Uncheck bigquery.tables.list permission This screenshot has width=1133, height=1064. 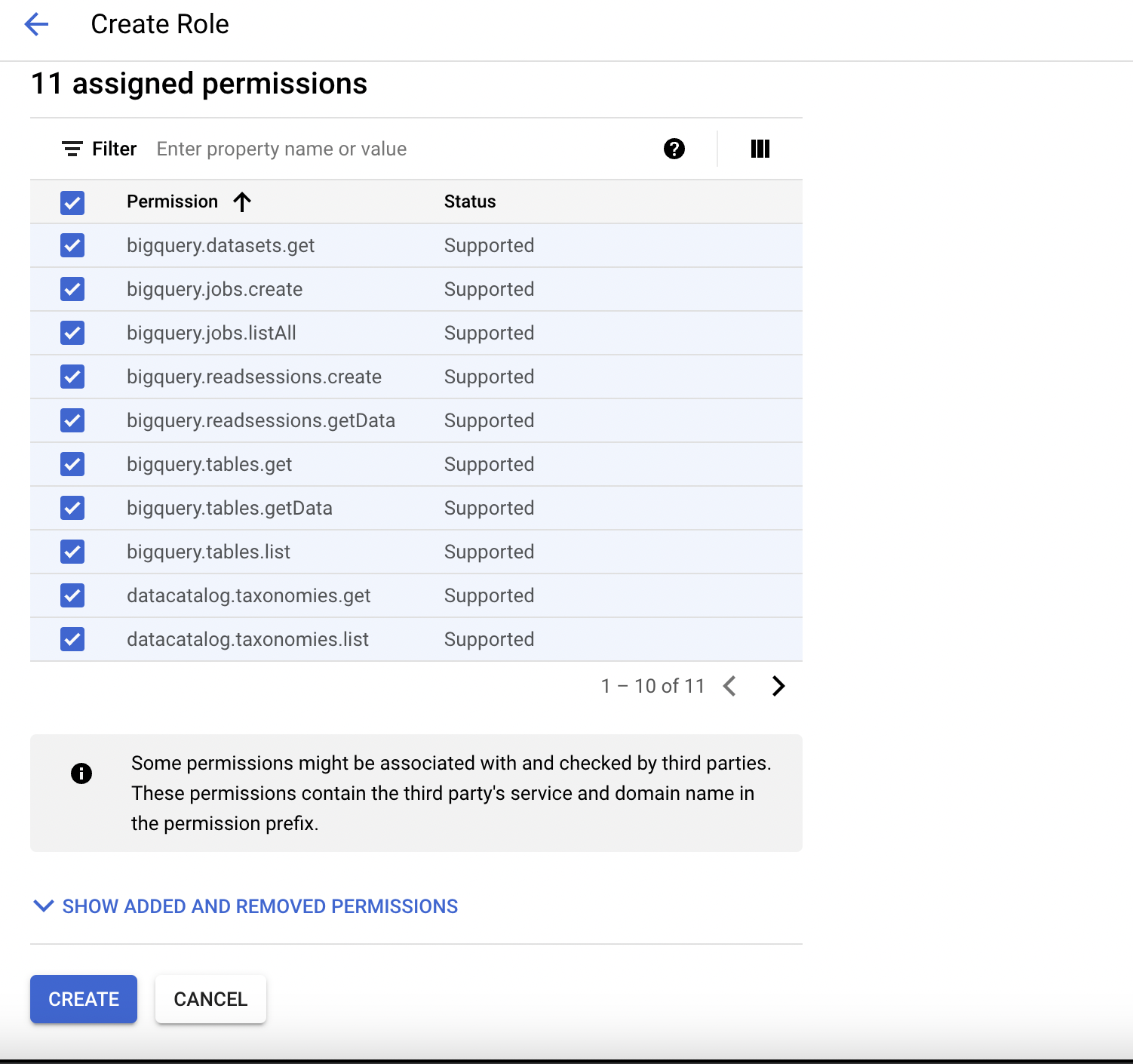pos(72,552)
